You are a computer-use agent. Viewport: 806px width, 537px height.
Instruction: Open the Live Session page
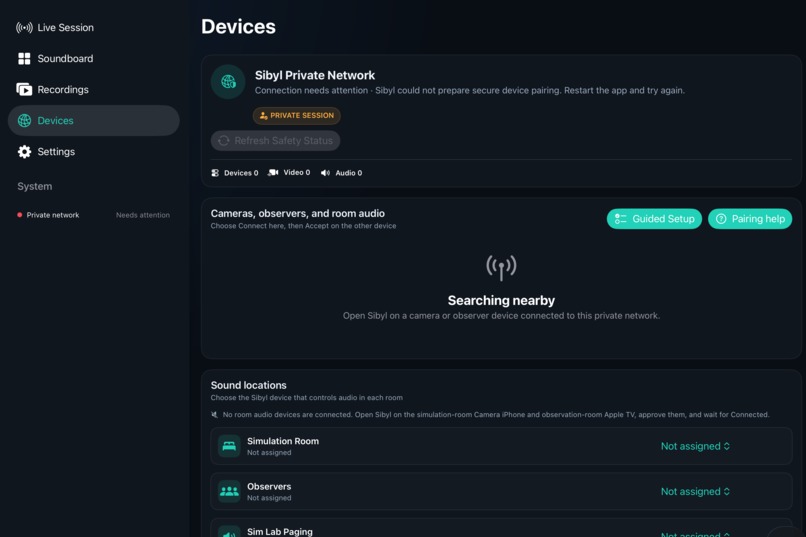pyautogui.click(x=55, y=28)
